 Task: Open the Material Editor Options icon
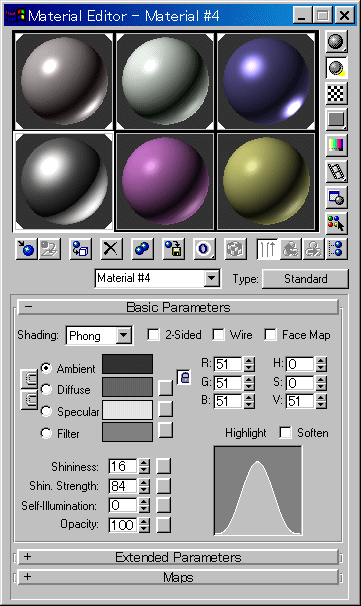tap(336, 197)
